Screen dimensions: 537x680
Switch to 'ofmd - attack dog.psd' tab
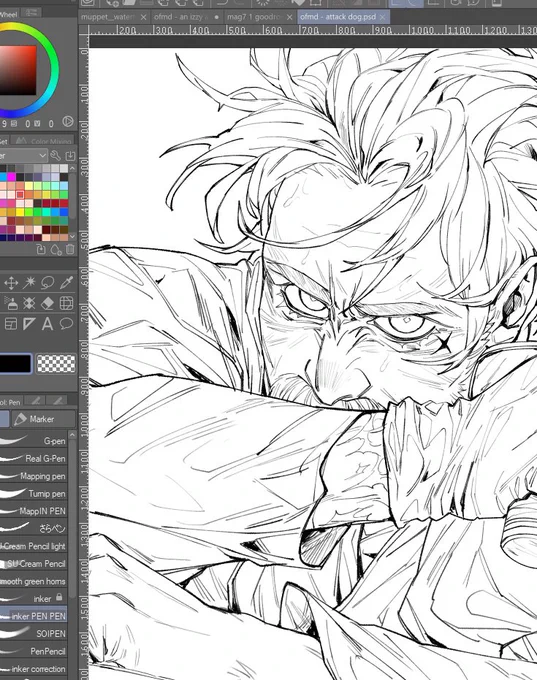tap(338, 17)
